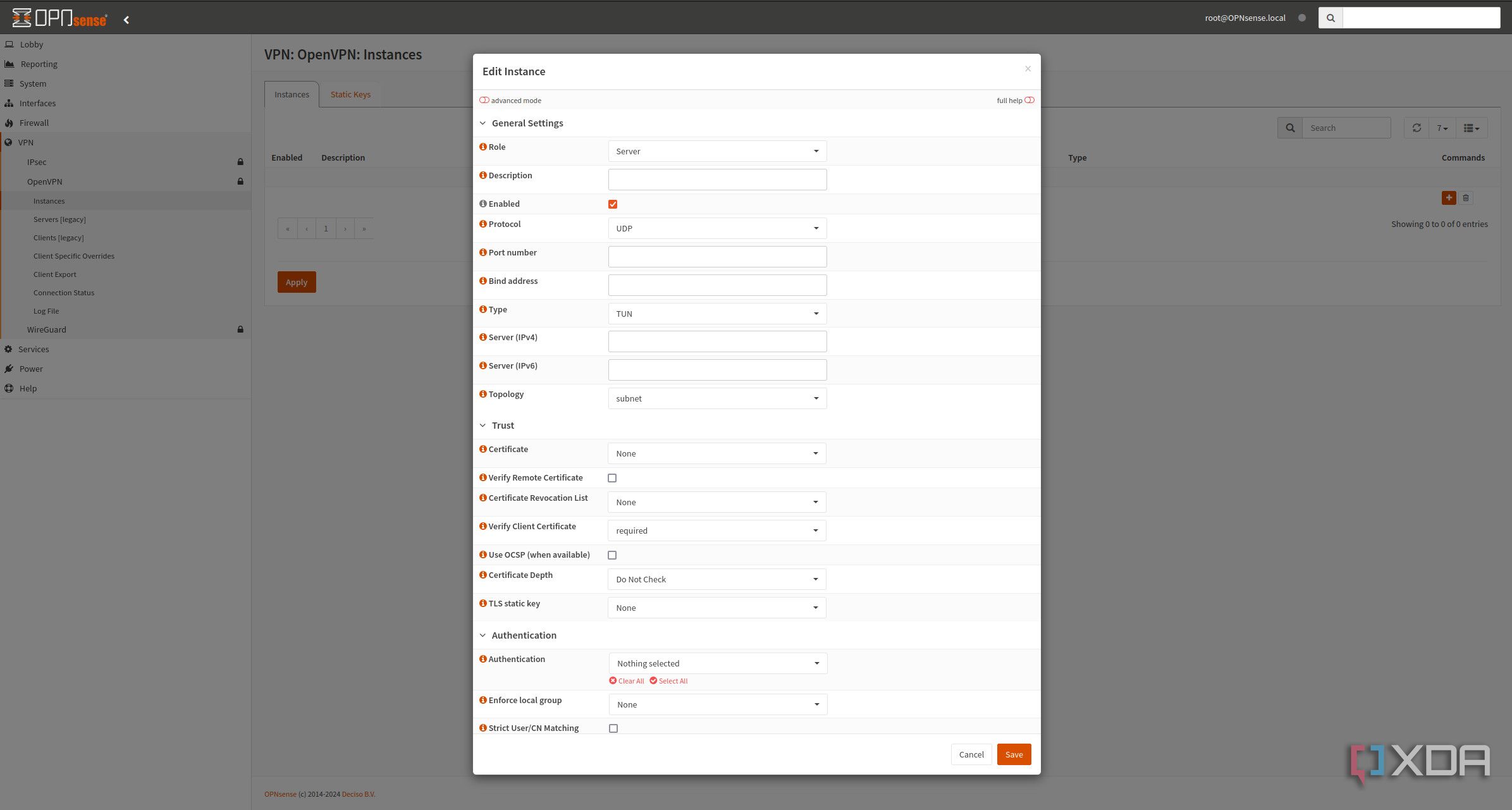
Task: Click the top bar search magnifier icon
Action: coord(1331,18)
